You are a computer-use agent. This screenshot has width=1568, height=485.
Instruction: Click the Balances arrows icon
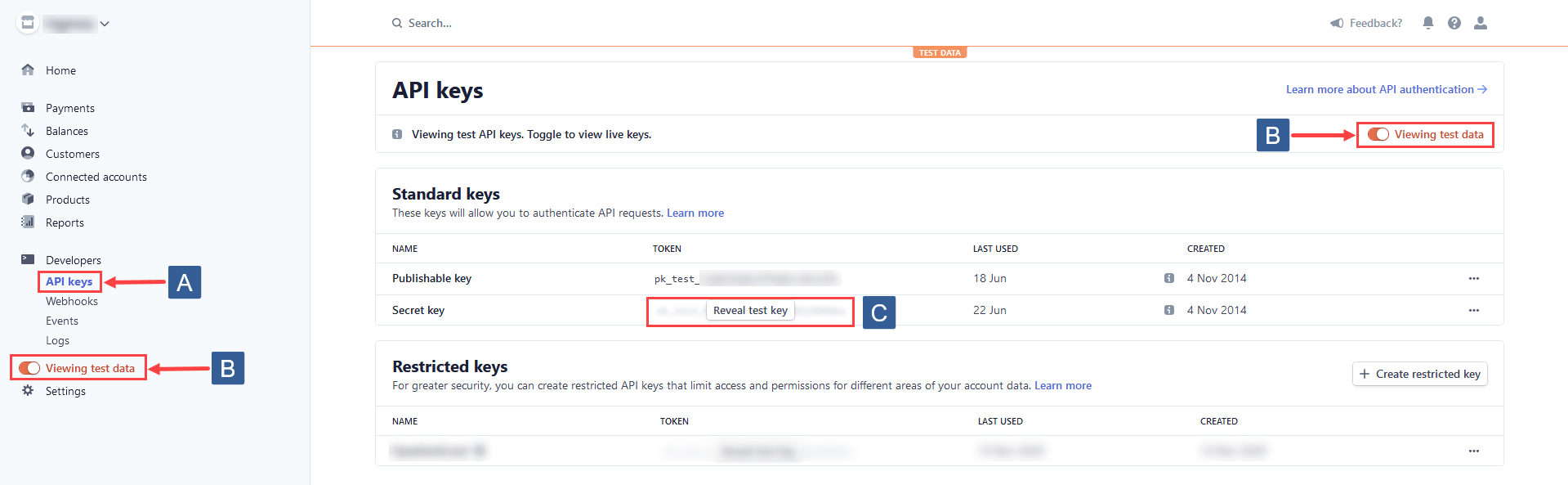pos(28,130)
